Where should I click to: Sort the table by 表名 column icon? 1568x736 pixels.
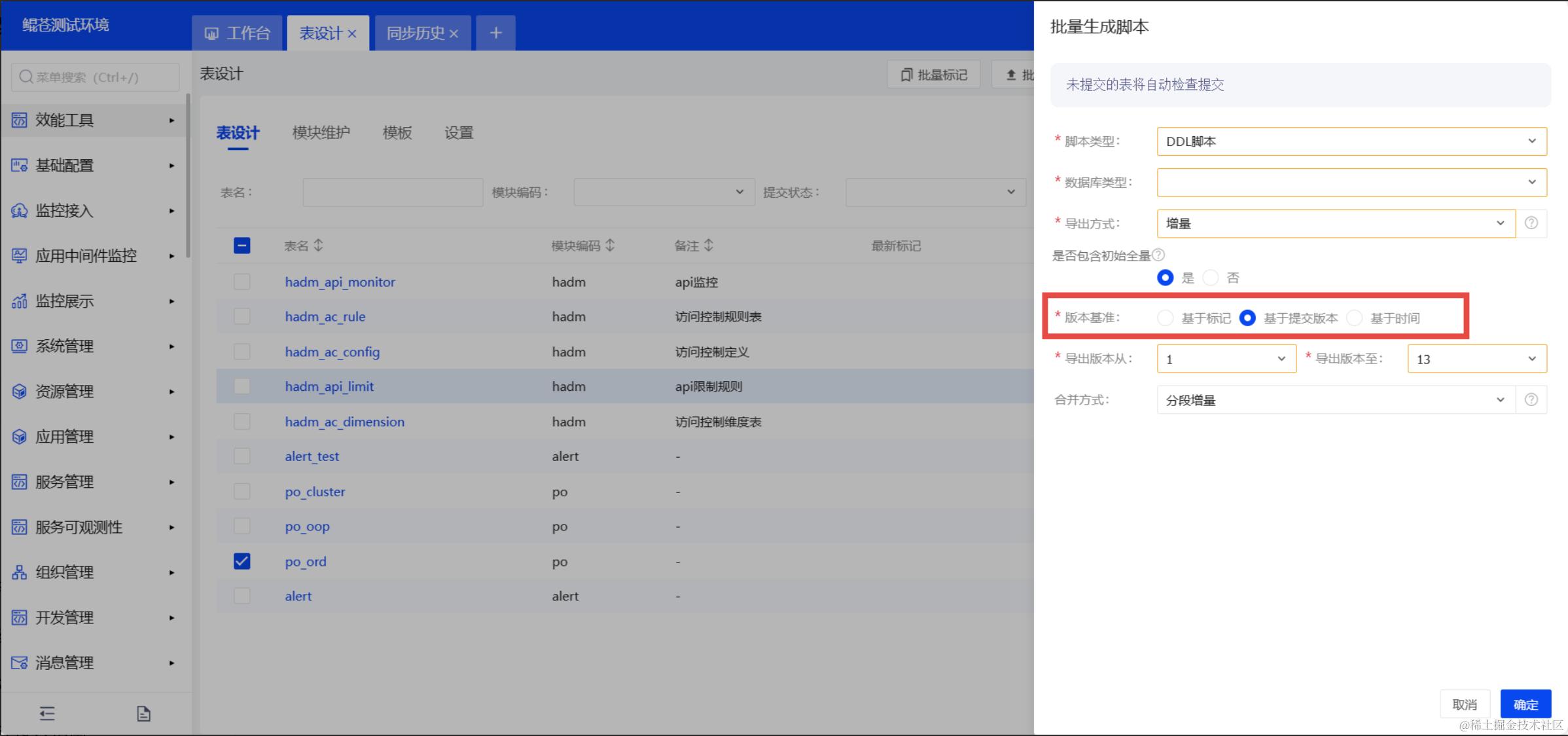pyautogui.click(x=319, y=246)
